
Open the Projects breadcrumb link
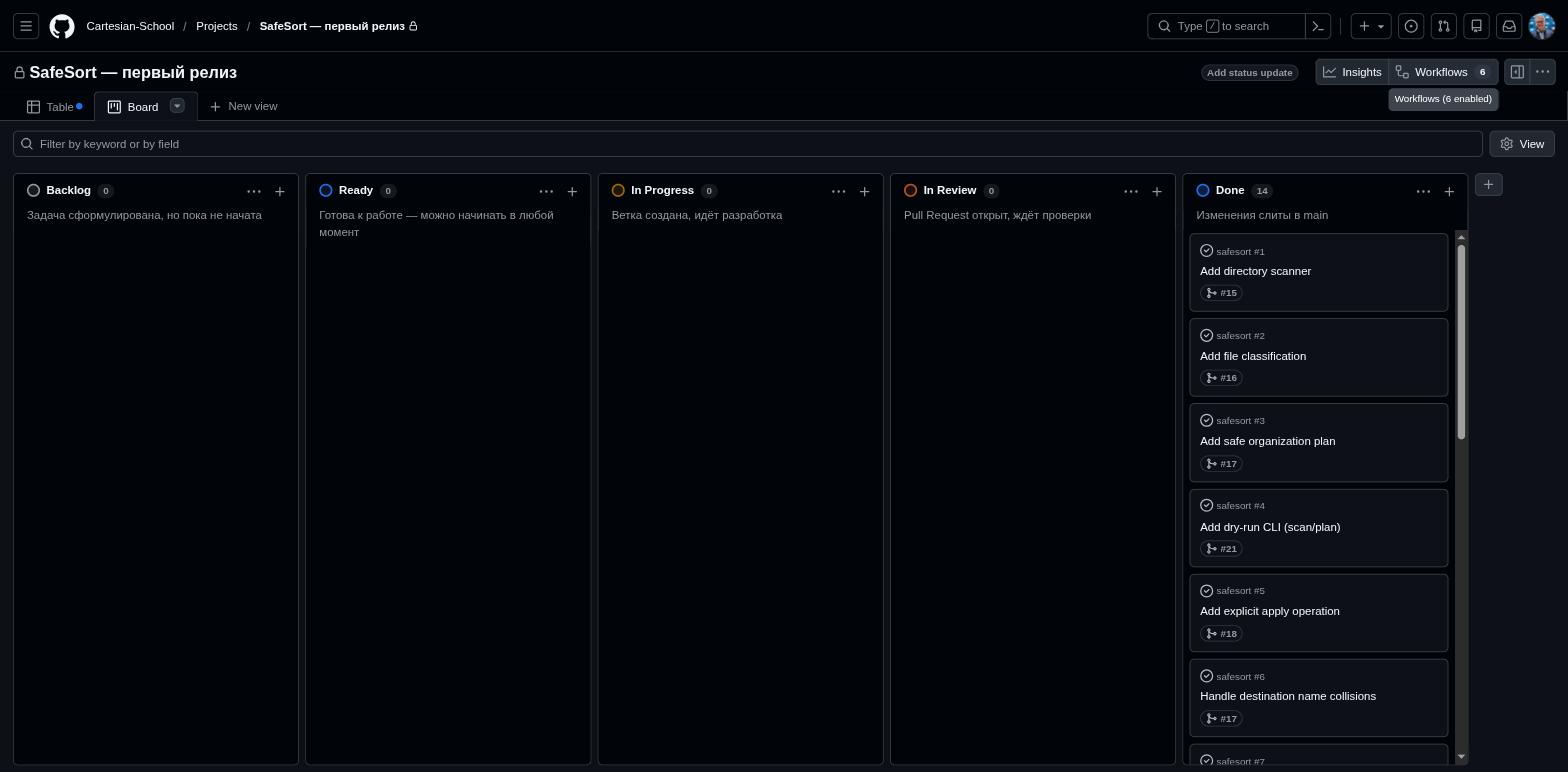[217, 26]
